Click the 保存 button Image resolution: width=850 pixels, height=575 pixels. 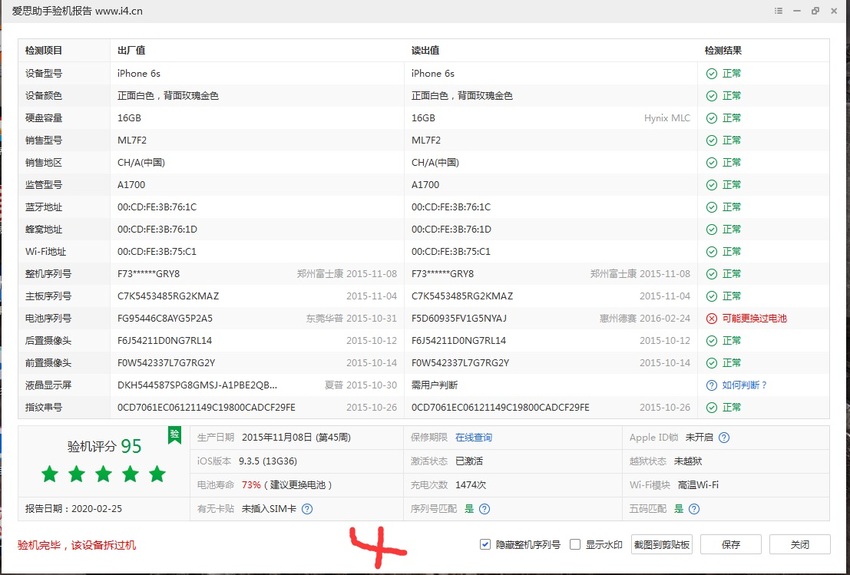(x=731, y=545)
